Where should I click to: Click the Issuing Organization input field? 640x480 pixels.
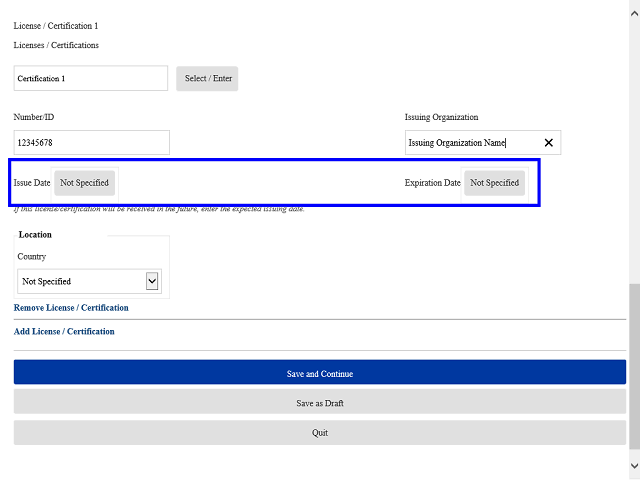[483, 142]
